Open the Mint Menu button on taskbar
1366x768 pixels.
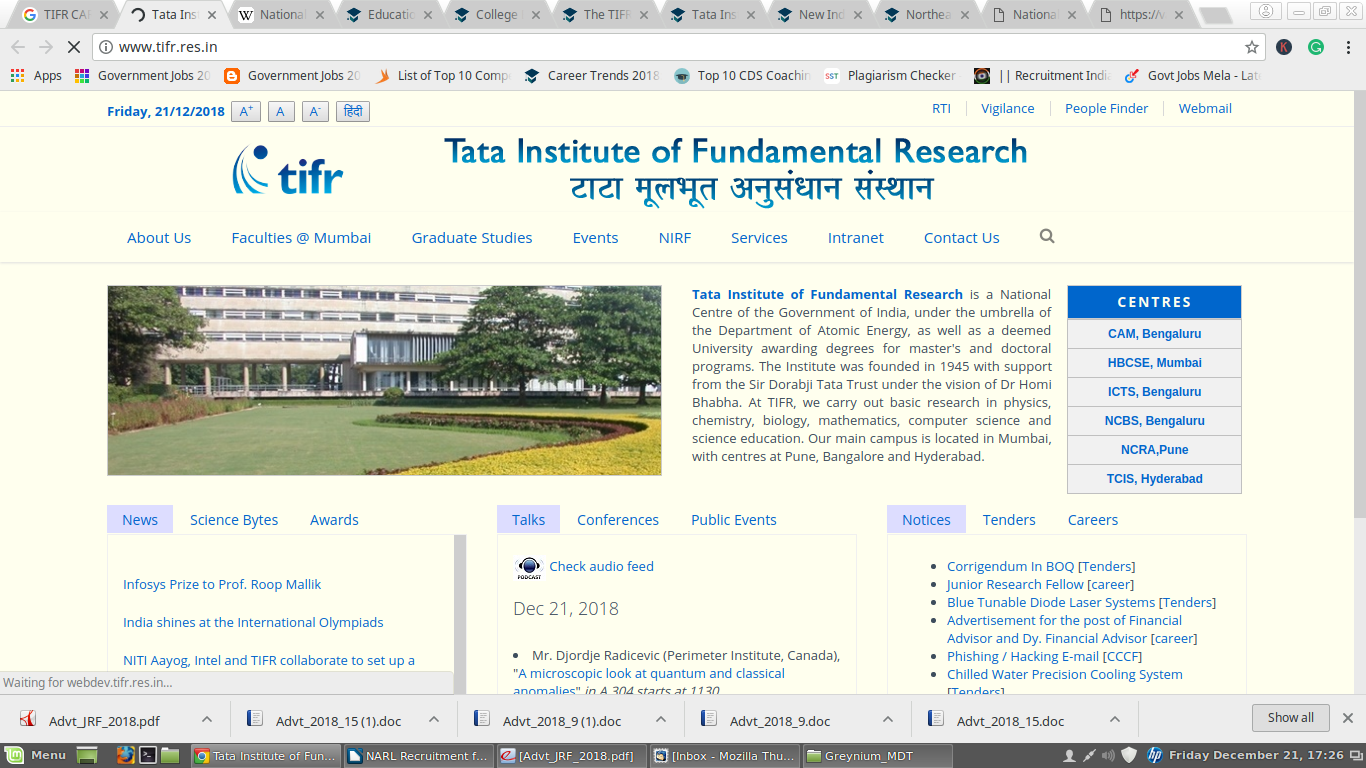[36, 755]
